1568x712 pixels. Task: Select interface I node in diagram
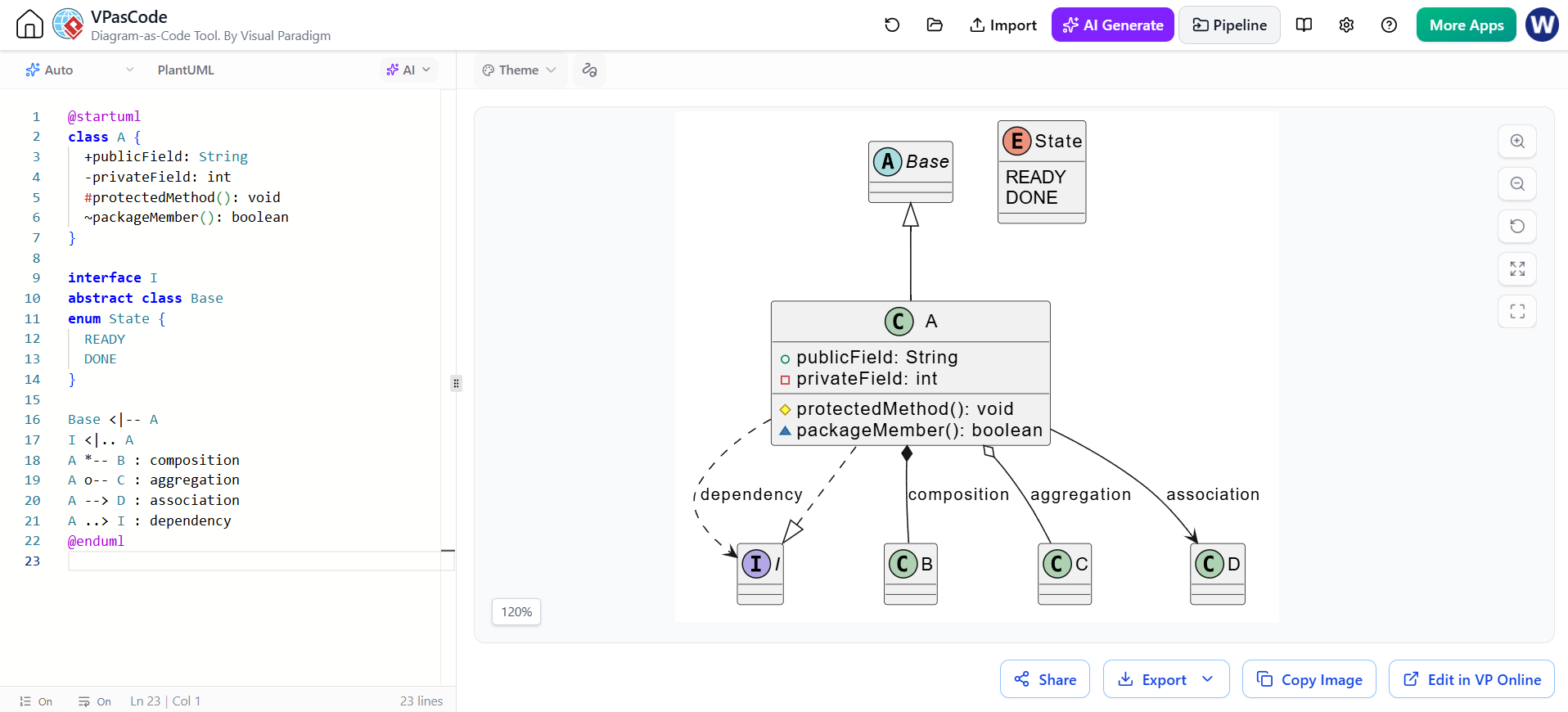click(x=760, y=574)
